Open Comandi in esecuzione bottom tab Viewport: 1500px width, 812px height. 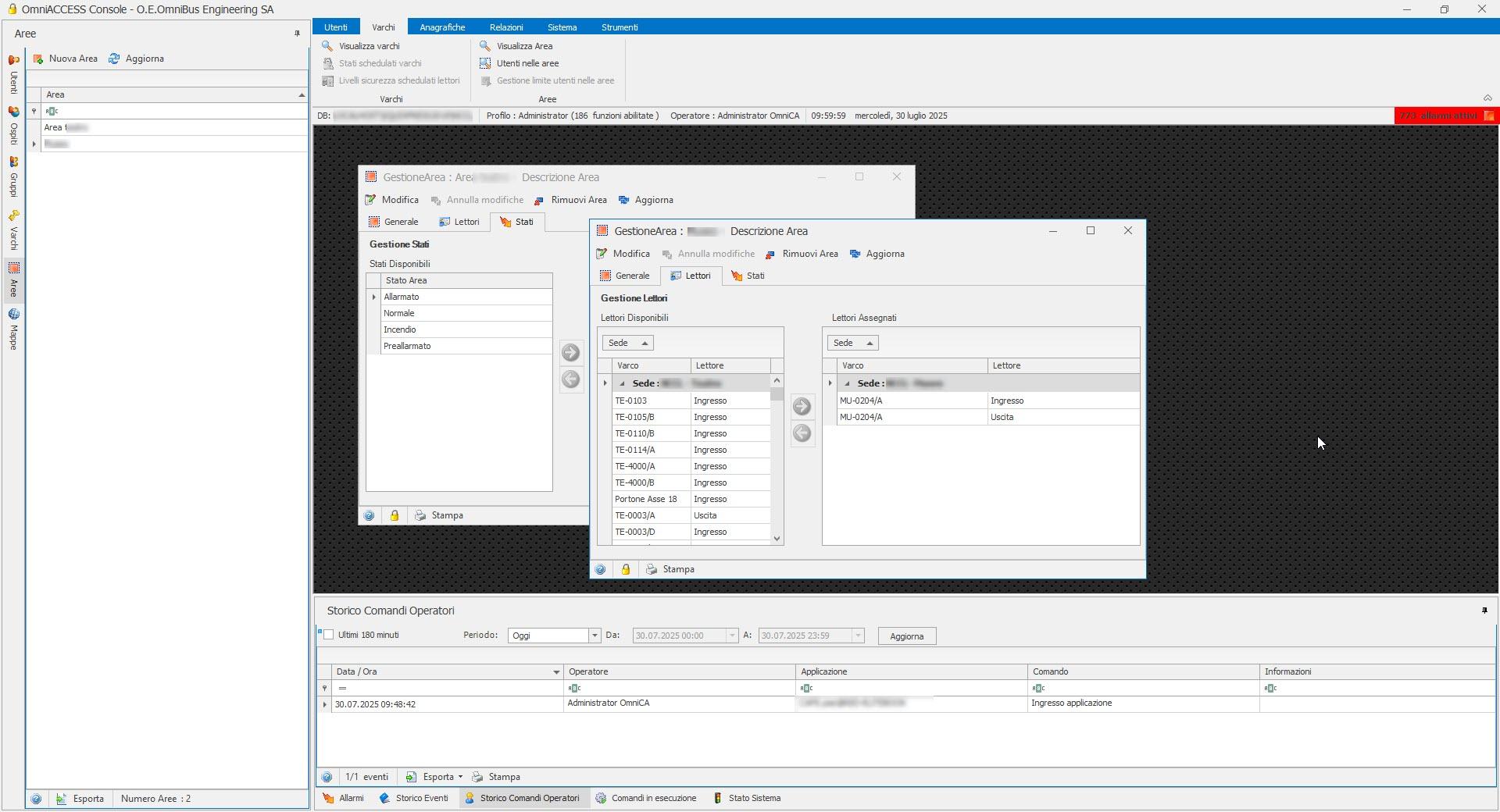[x=646, y=798]
